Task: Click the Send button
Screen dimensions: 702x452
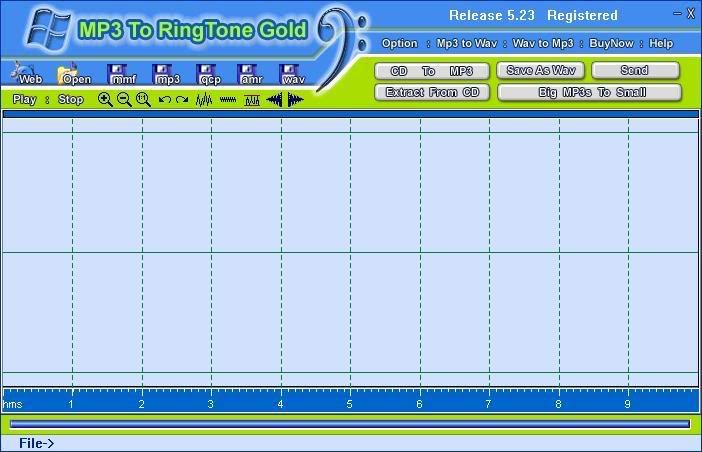Action: coord(635,70)
